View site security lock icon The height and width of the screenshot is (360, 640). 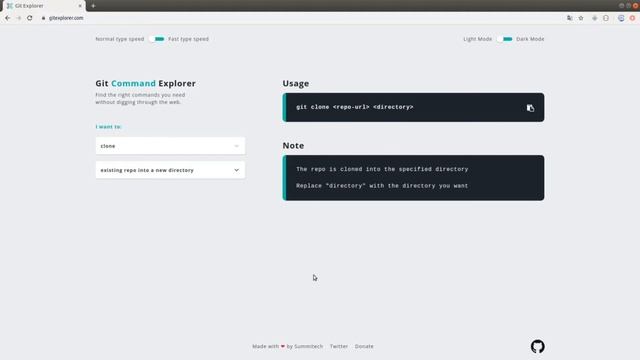click(x=44, y=18)
